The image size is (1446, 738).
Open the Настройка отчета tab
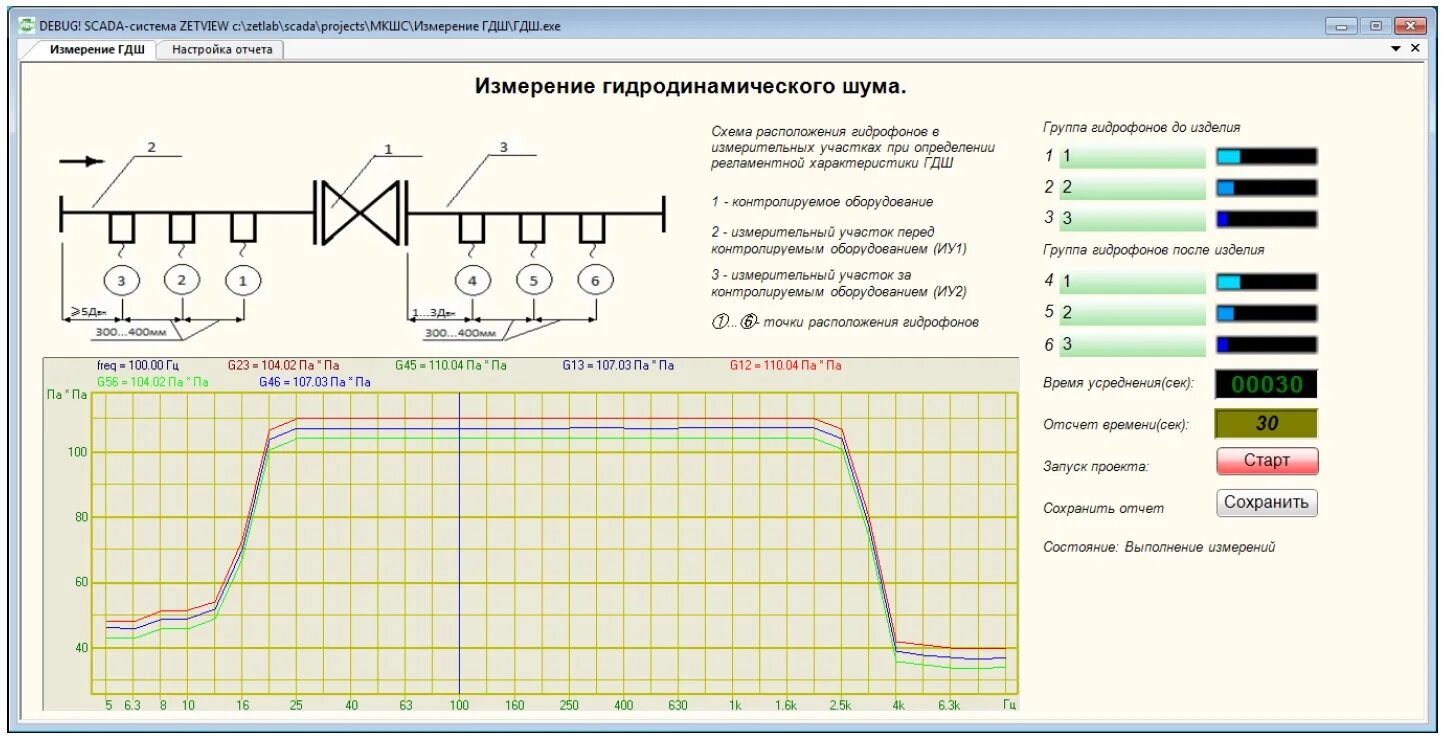point(222,49)
